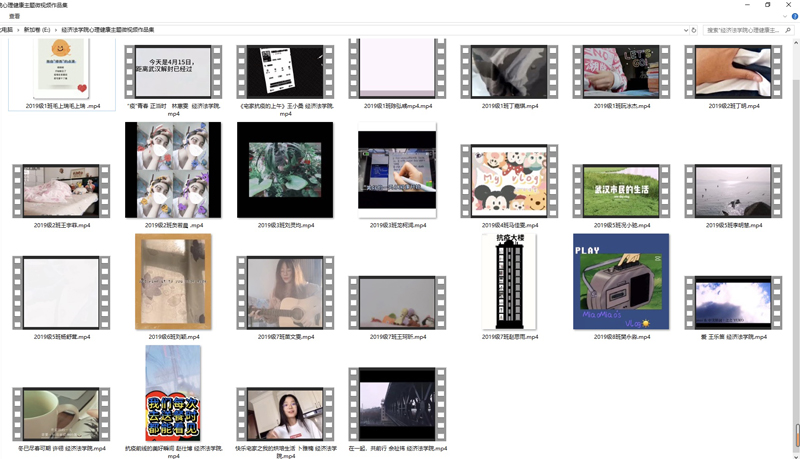Select the 今天是4月15日 video thumbnail
Image resolution: width=800 pixels, height=459 pixels.
(173, 70)
